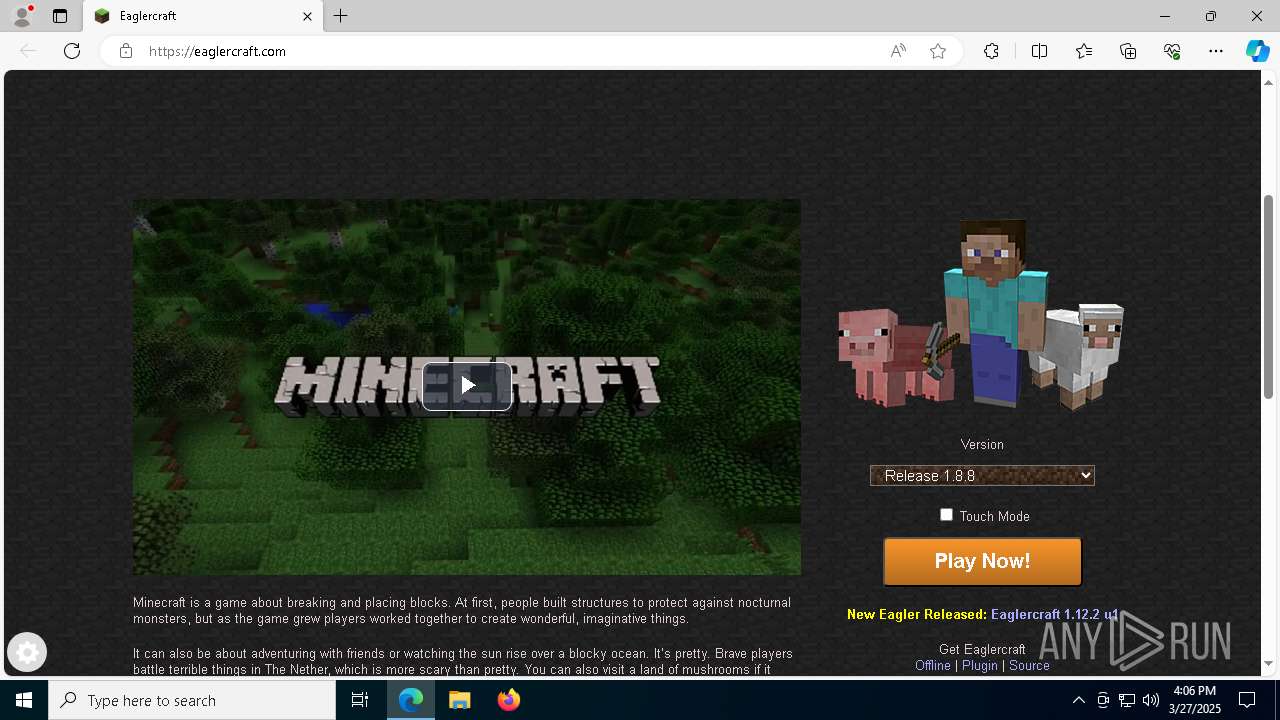Open the tab actions menu icon

(60, 16)
